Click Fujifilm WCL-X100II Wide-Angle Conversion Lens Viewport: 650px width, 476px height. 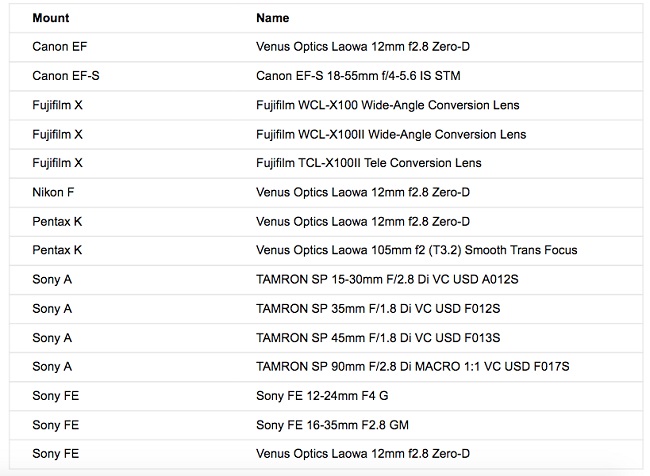(x=390, y=134)
